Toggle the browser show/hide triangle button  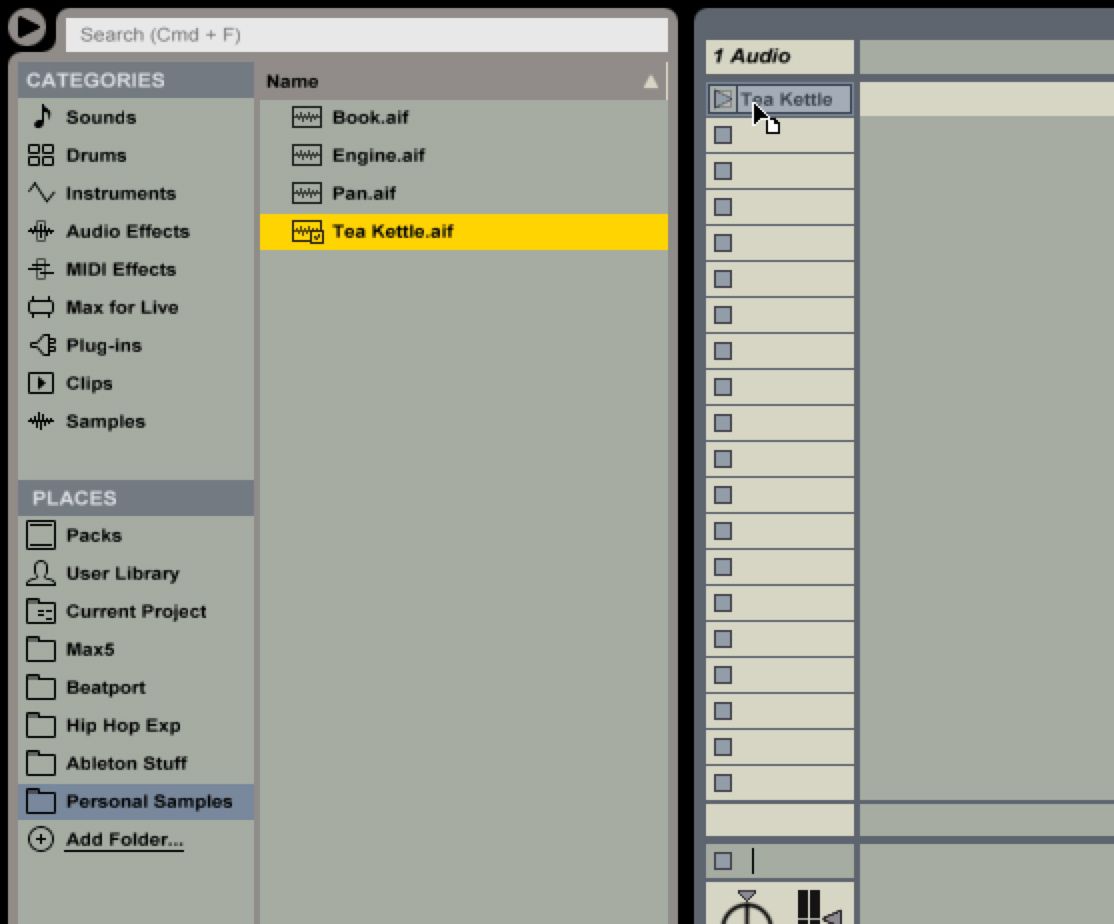[27, 27]
